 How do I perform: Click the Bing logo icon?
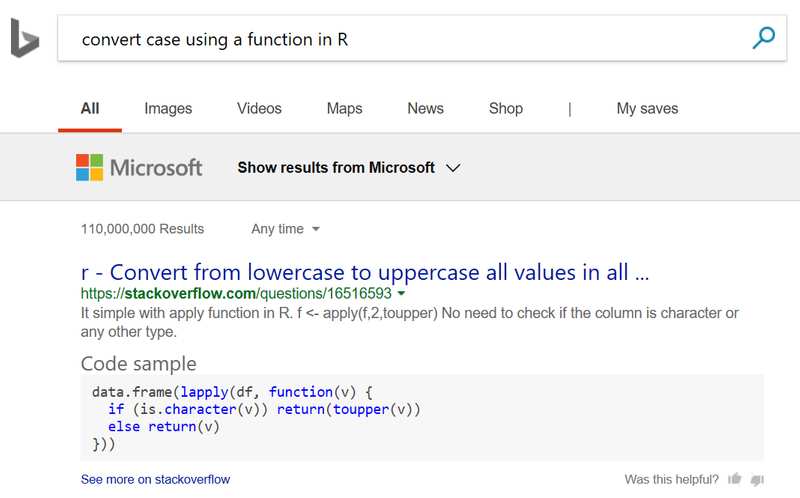[x=24, y=39]
